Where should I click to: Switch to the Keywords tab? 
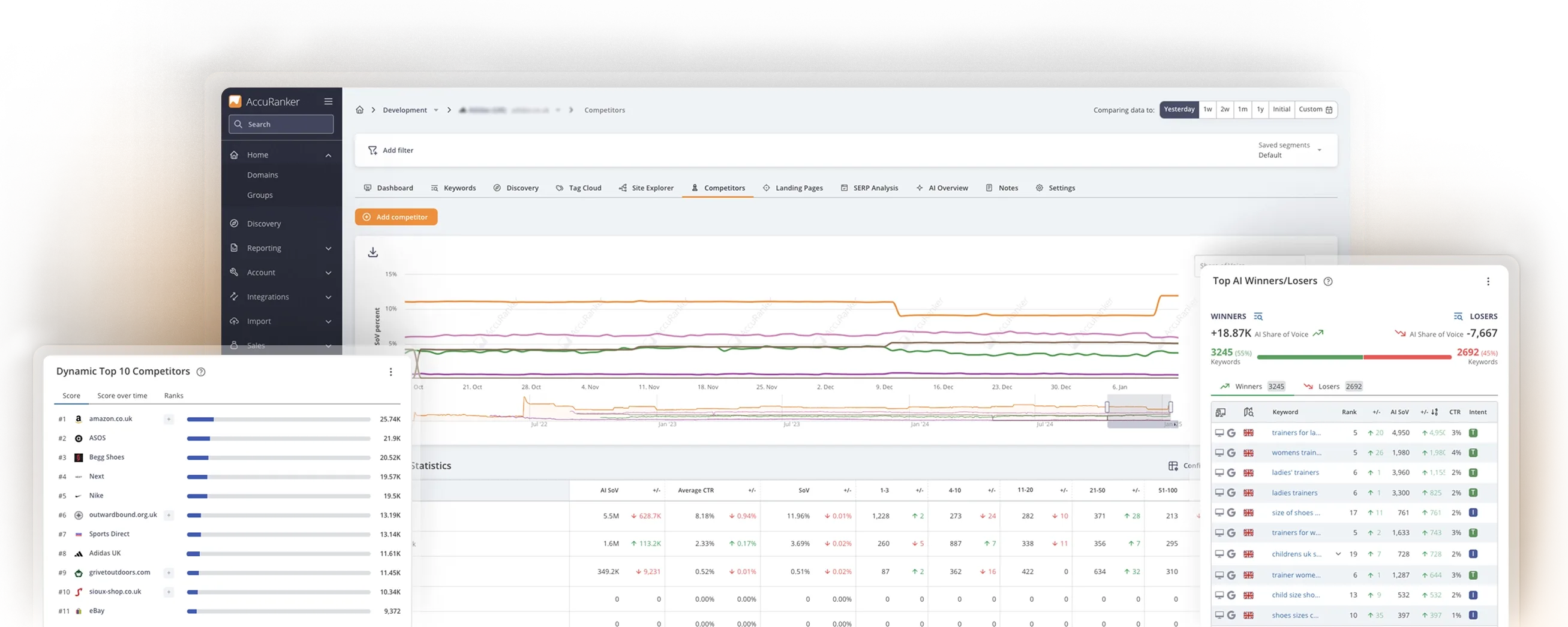click(x=453, y=188)
